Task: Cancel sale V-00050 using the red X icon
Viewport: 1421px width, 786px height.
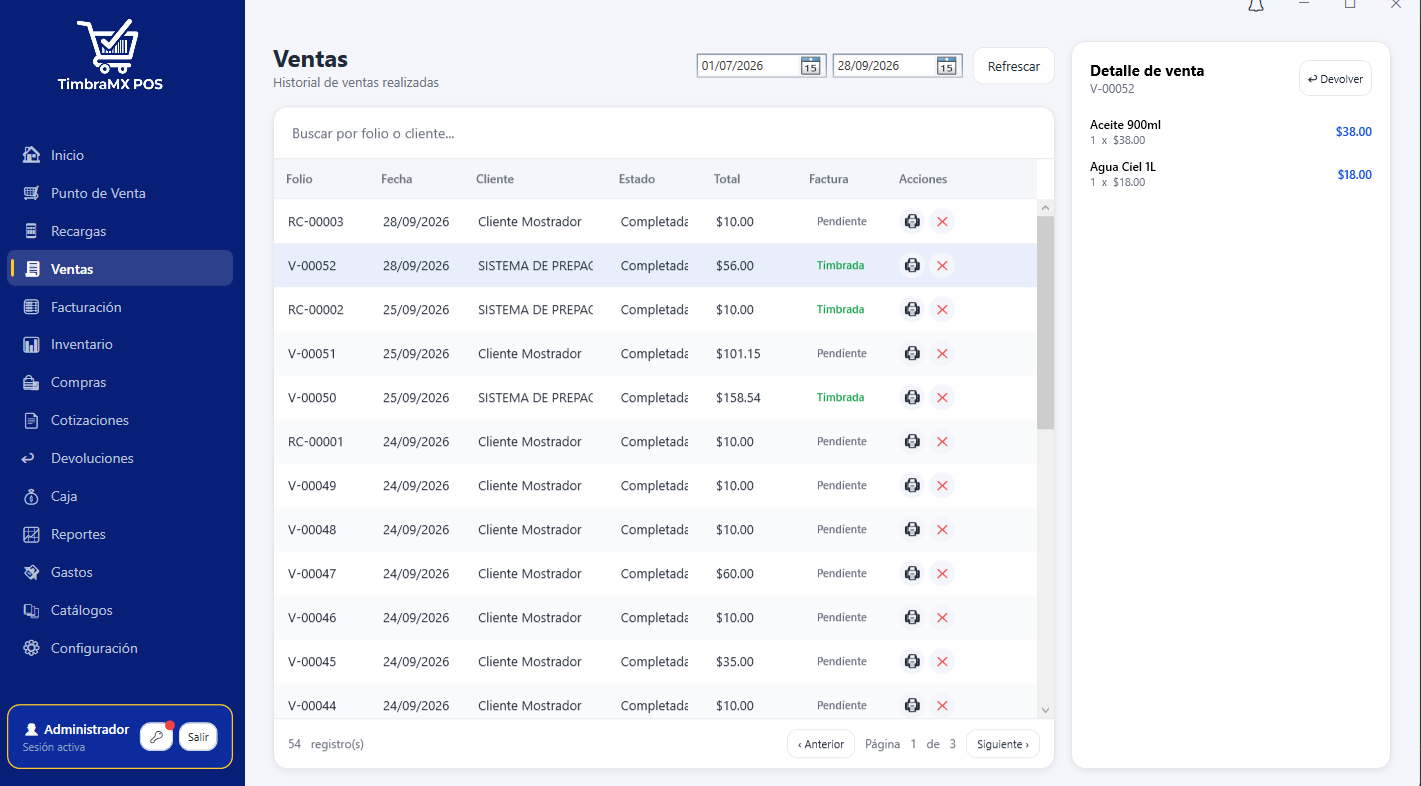Action: click(942, 397)
